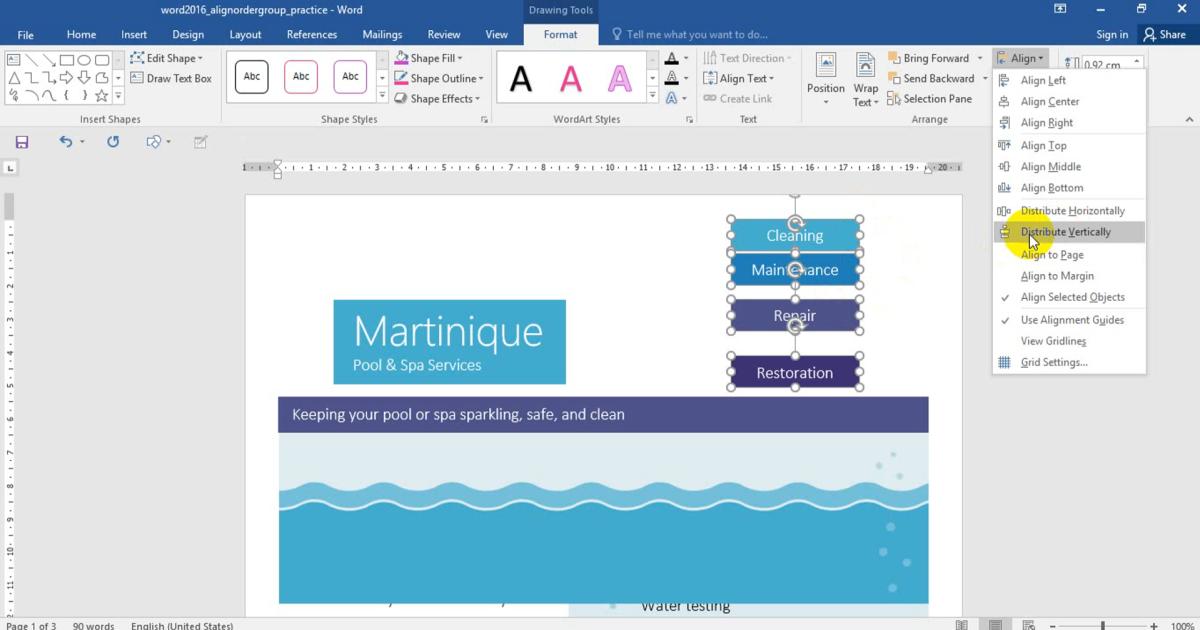1200x630 pixels.
Task: Toggle Align Selected Objects option
Action: pos(1072,297)
